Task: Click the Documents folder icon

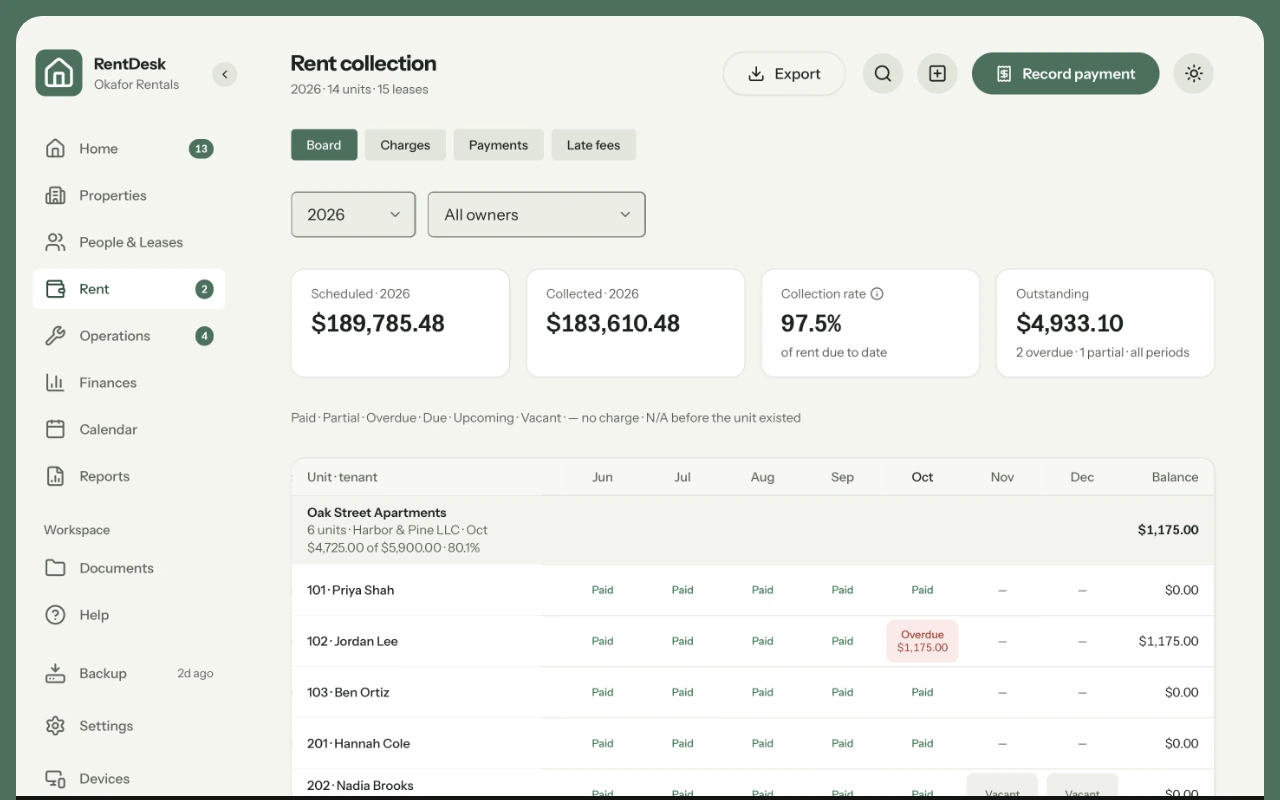Action: [56, 568]
